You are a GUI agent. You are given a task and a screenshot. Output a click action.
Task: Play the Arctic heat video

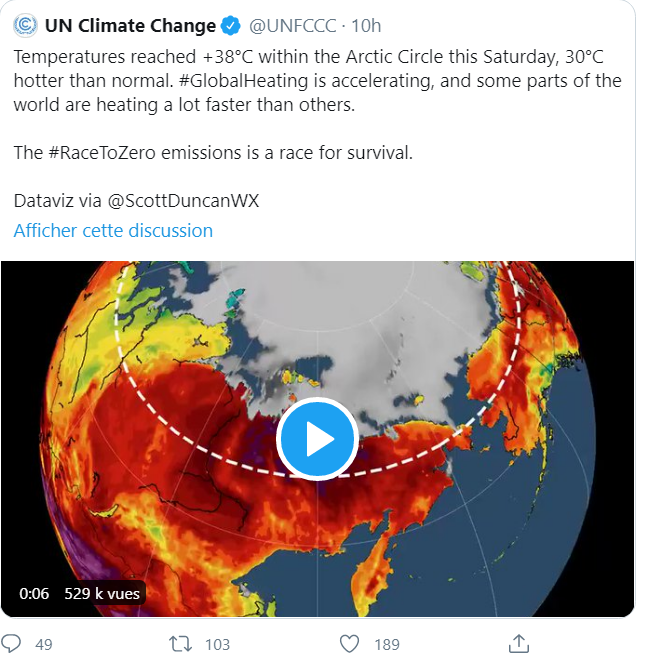[317, 439]
